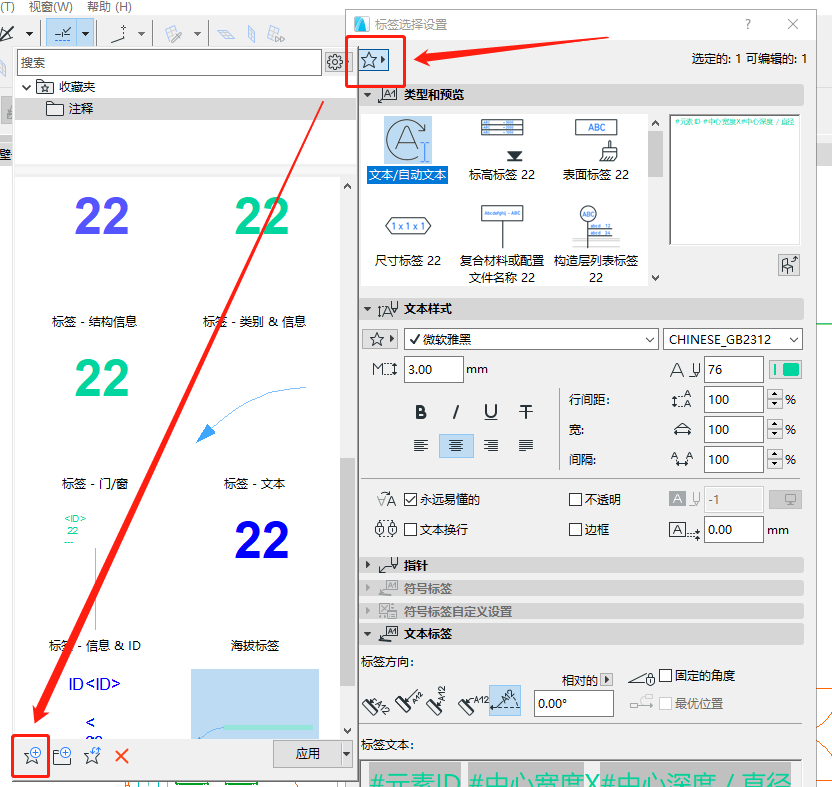Click frame offset 0.00 mm field
The width and height of the screenshot is (832, 787).
[x=733, y=530]
